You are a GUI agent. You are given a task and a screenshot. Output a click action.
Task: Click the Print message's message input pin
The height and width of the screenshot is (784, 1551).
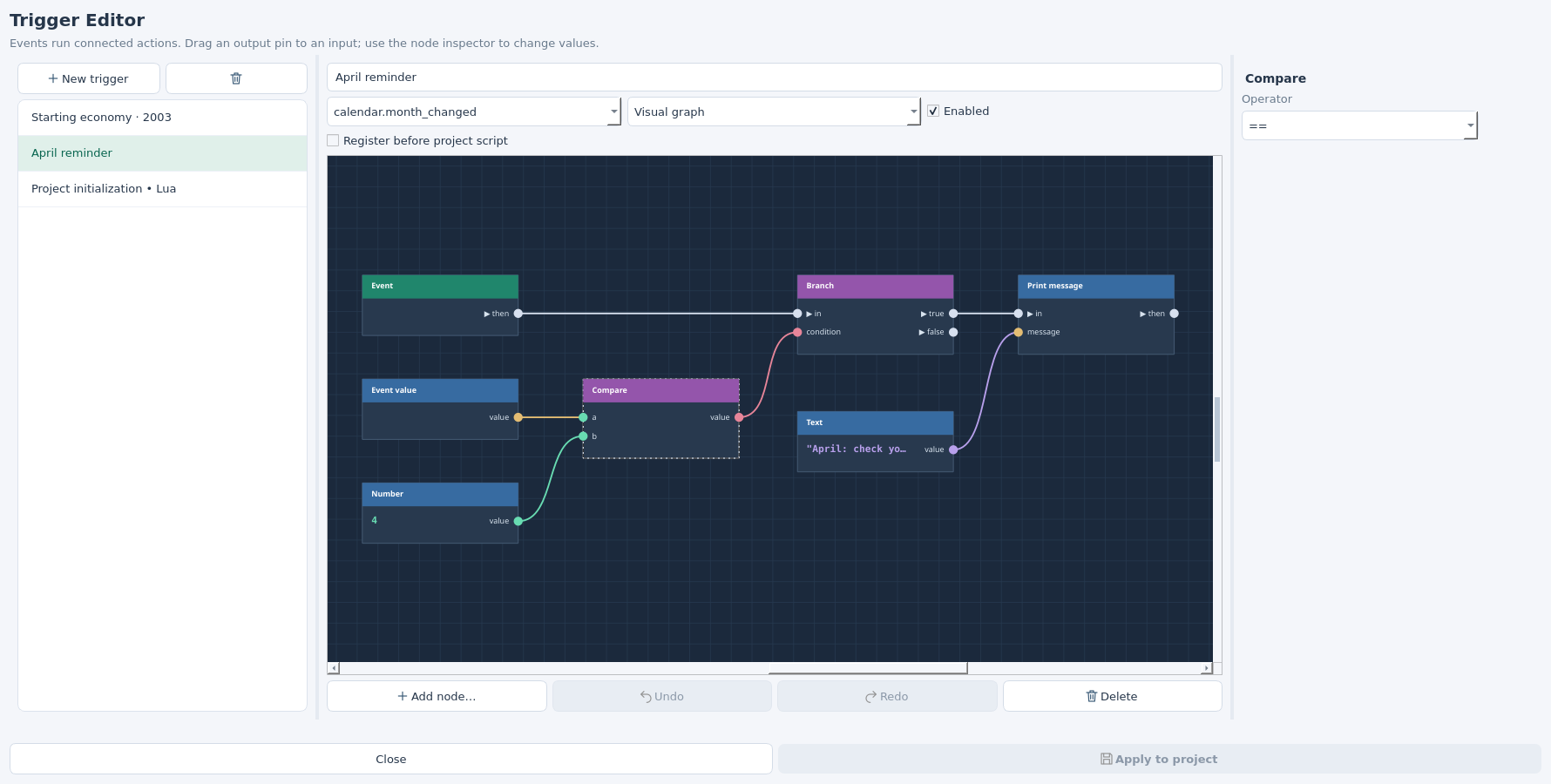1019,332
